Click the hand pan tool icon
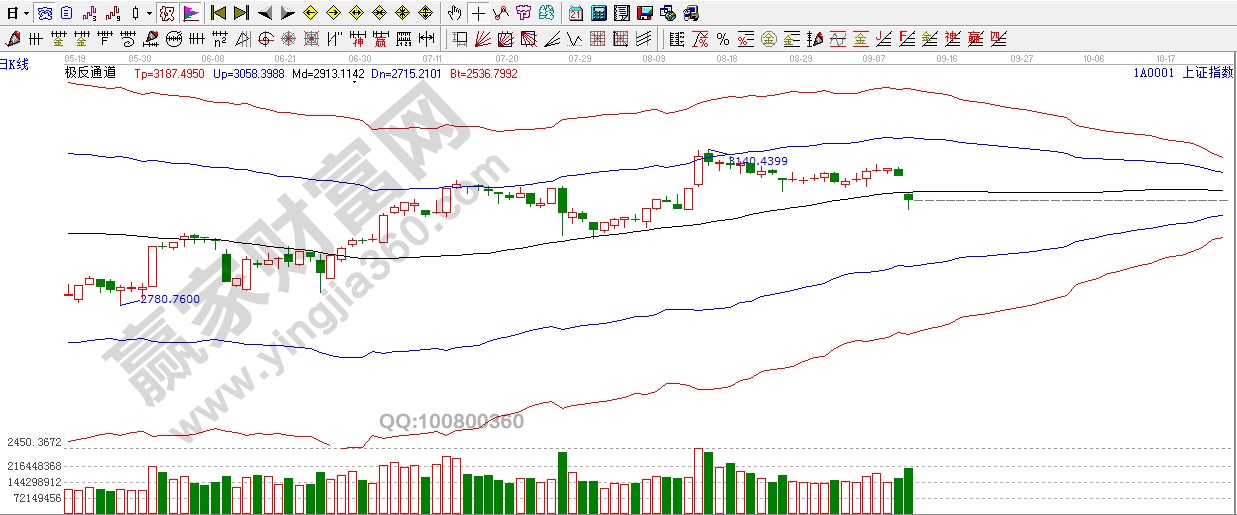 [455, 13]
